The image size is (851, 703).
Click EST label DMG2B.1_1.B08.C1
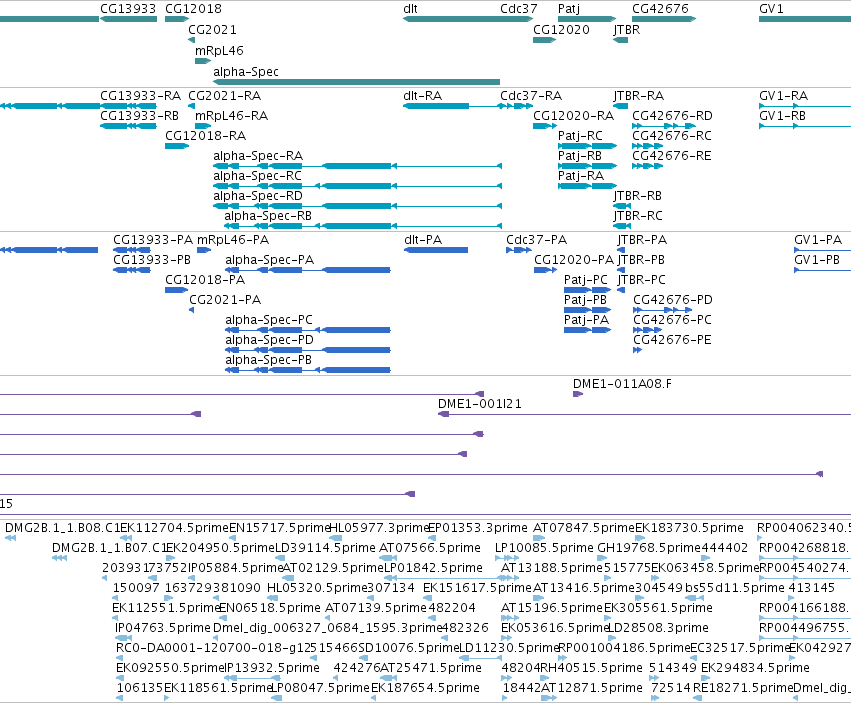(62, 528)
